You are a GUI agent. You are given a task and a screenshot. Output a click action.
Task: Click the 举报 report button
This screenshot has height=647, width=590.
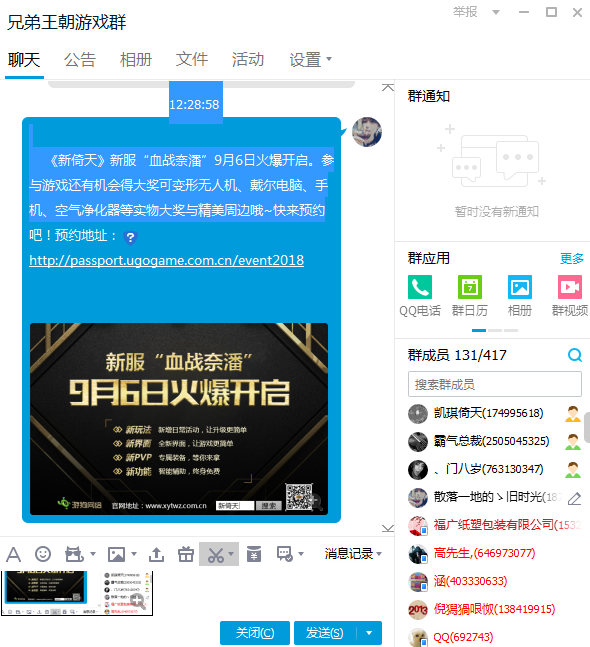click(x=465, y=12)
